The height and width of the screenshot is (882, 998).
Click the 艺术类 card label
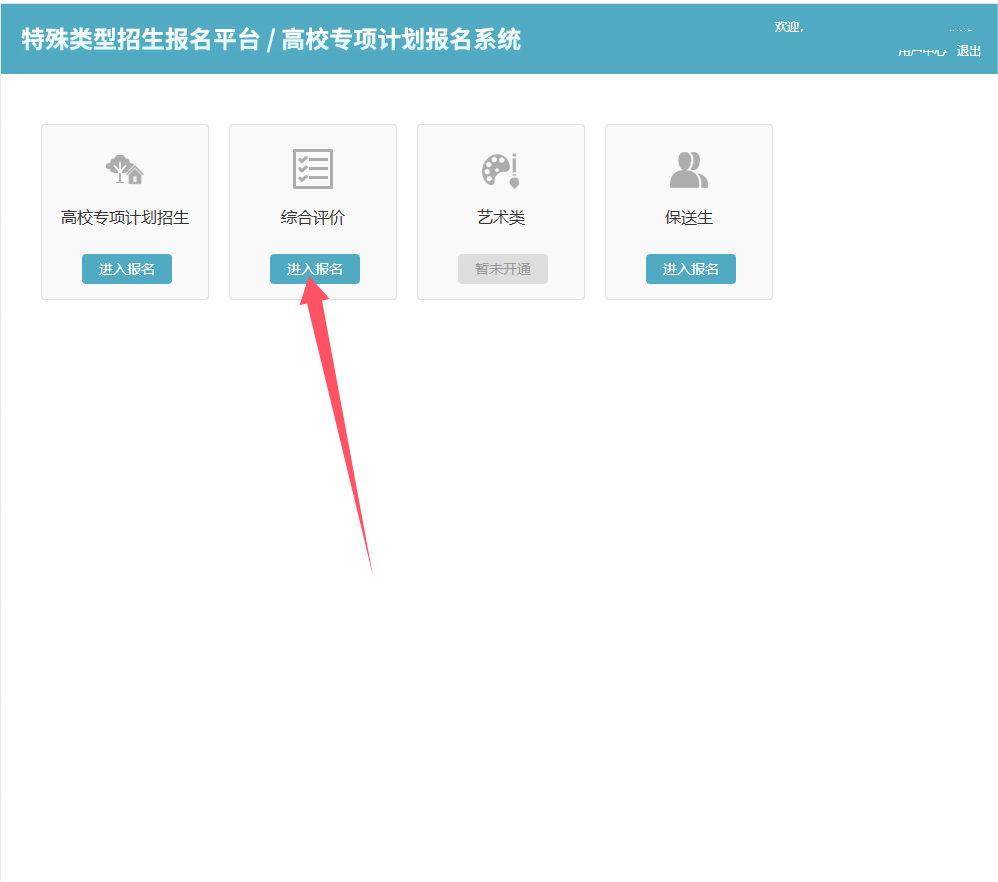pos(501,217)
